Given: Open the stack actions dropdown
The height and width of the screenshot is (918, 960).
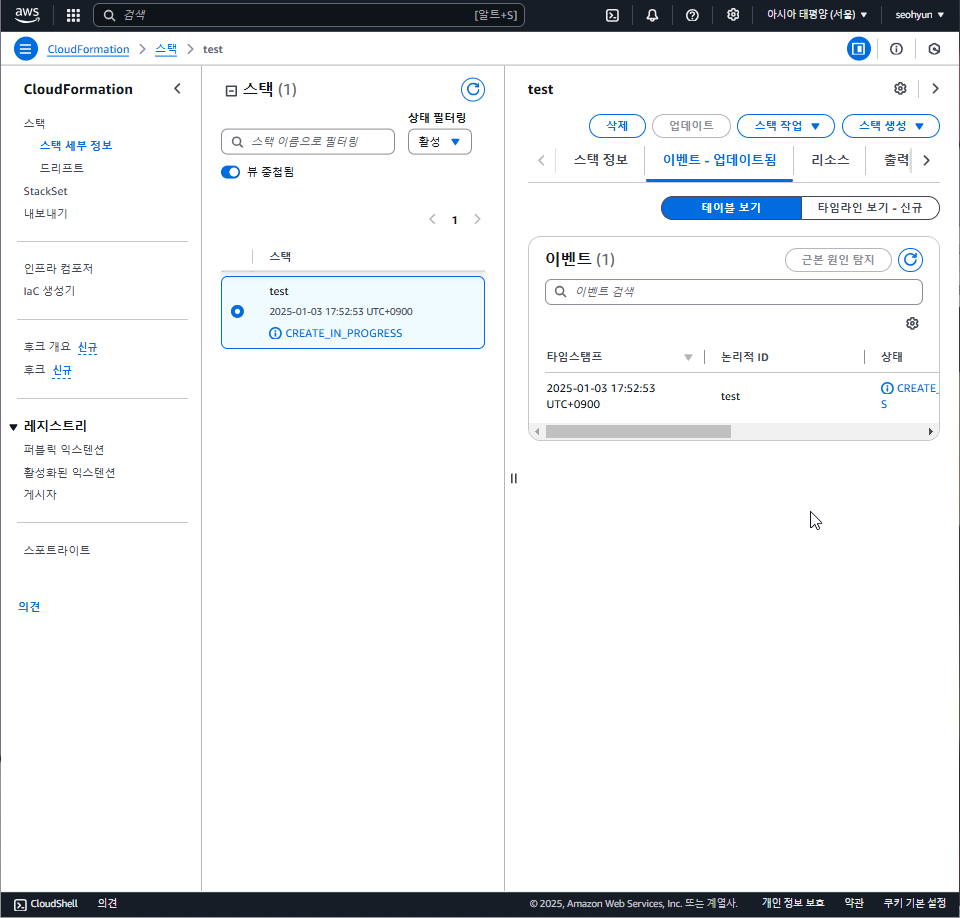Looking at the screenshot, I should tap(786, 126).
